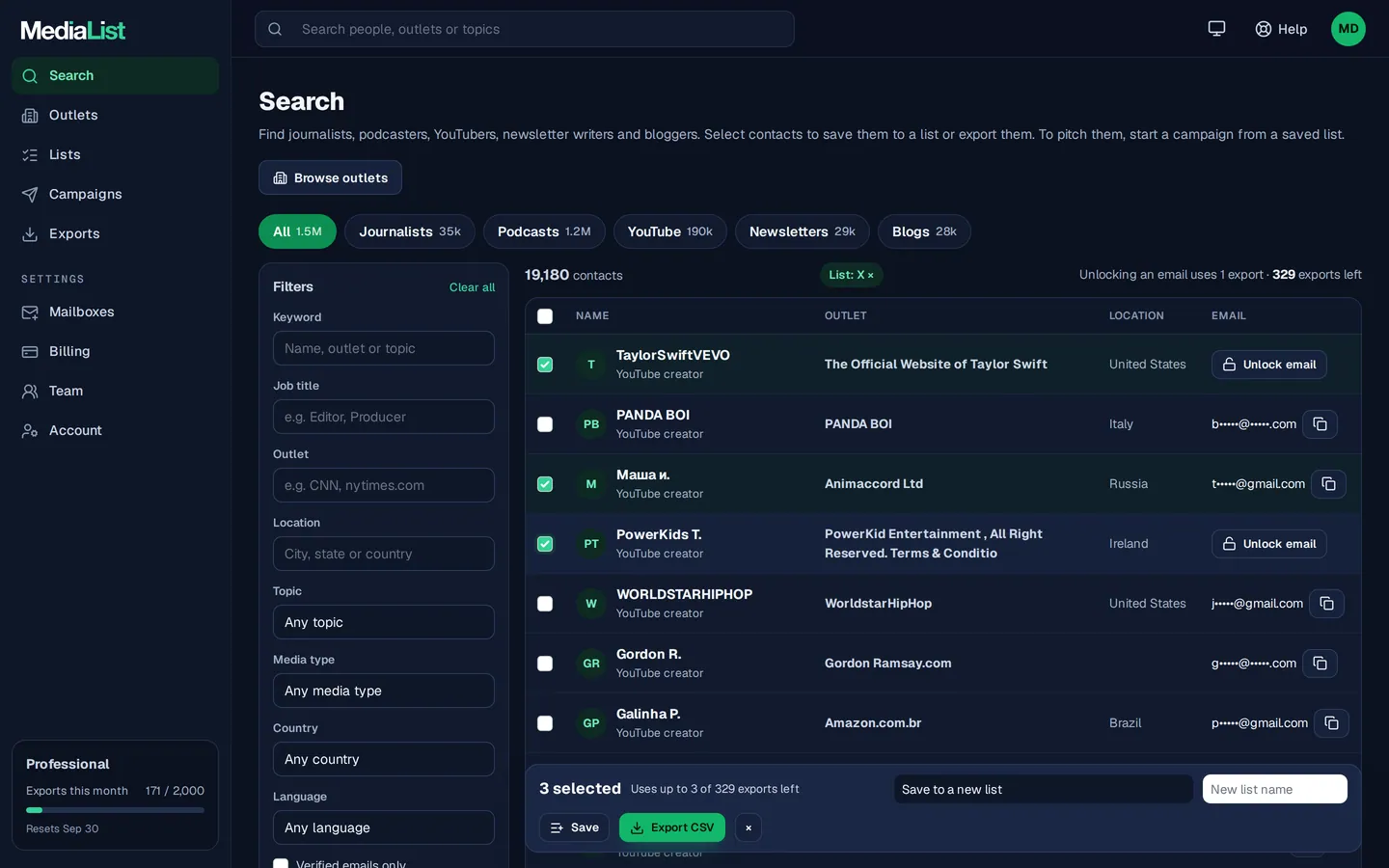
Task: Click the Export CSV button
Action: (672, 827)
